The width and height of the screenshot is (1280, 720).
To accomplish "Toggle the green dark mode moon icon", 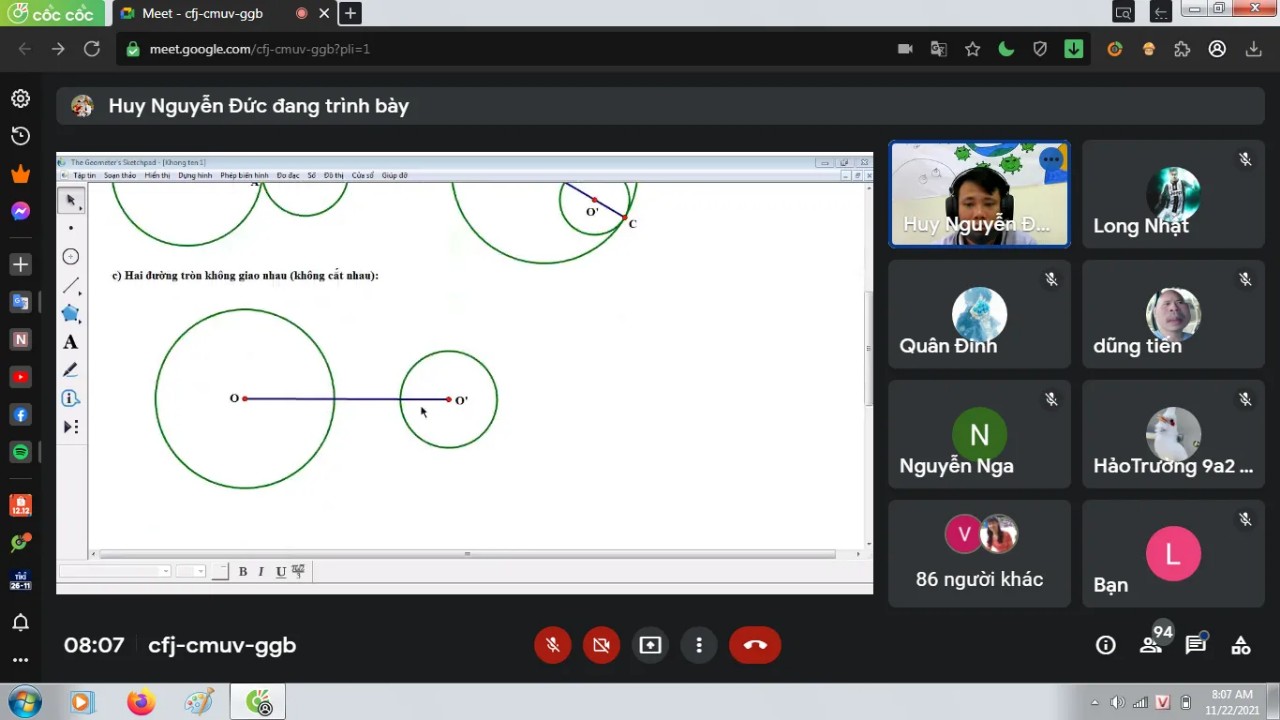I will click(x=1006, y=49).
